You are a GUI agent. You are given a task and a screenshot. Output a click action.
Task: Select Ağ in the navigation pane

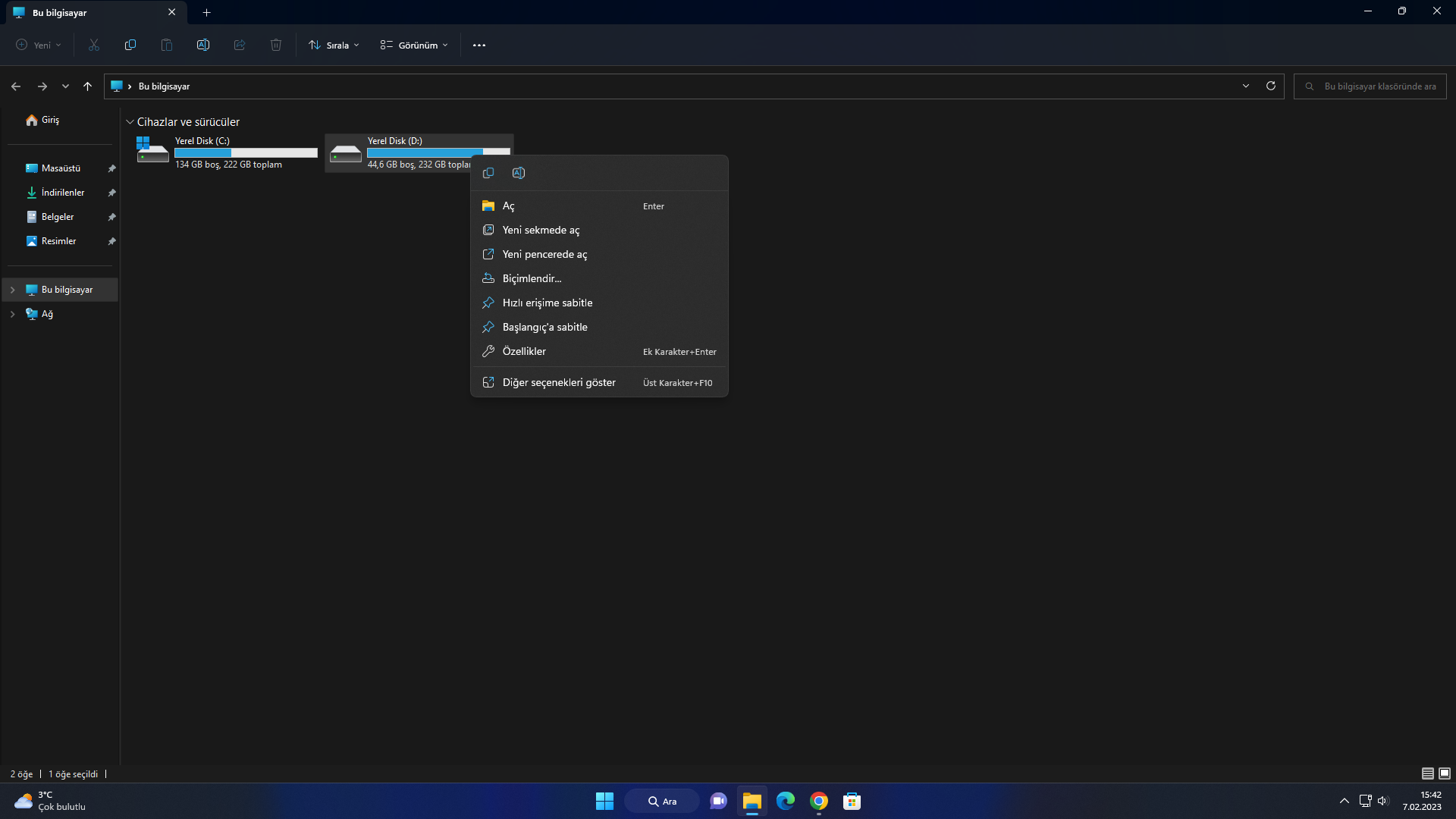[47, 314]
